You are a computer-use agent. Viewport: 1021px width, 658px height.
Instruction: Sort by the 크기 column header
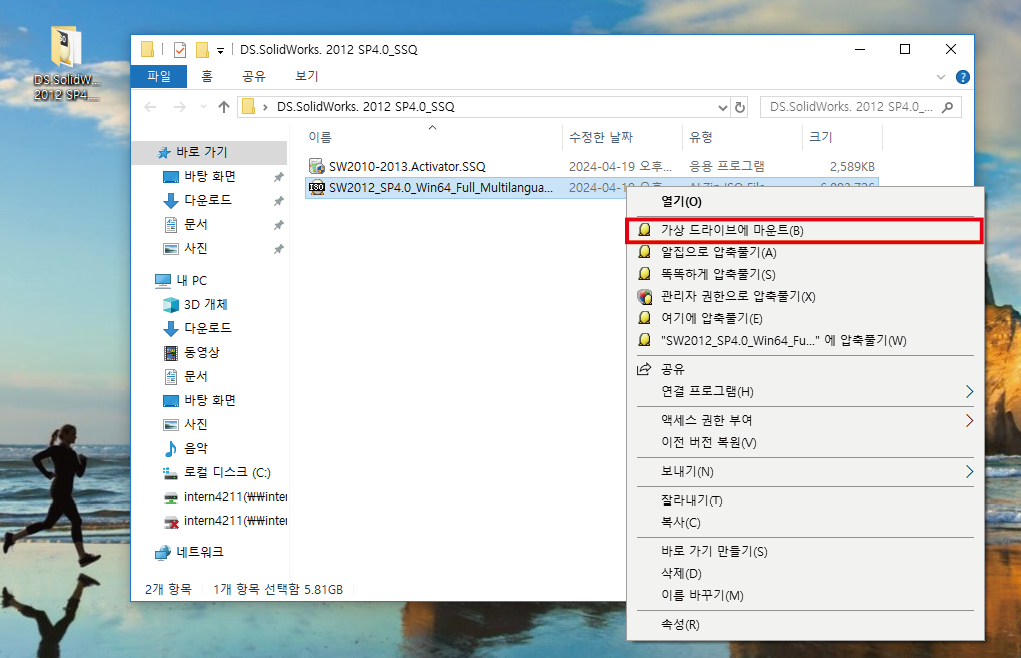tap(820, 137)
